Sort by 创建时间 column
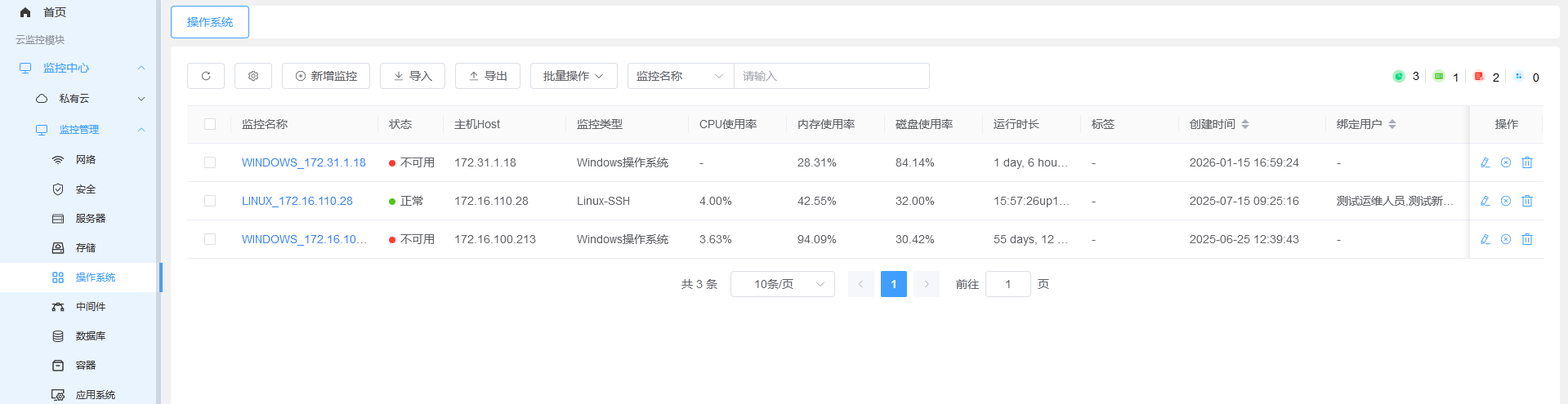This screenshot has width=1568, height=404. click(x=1245, y=124)
